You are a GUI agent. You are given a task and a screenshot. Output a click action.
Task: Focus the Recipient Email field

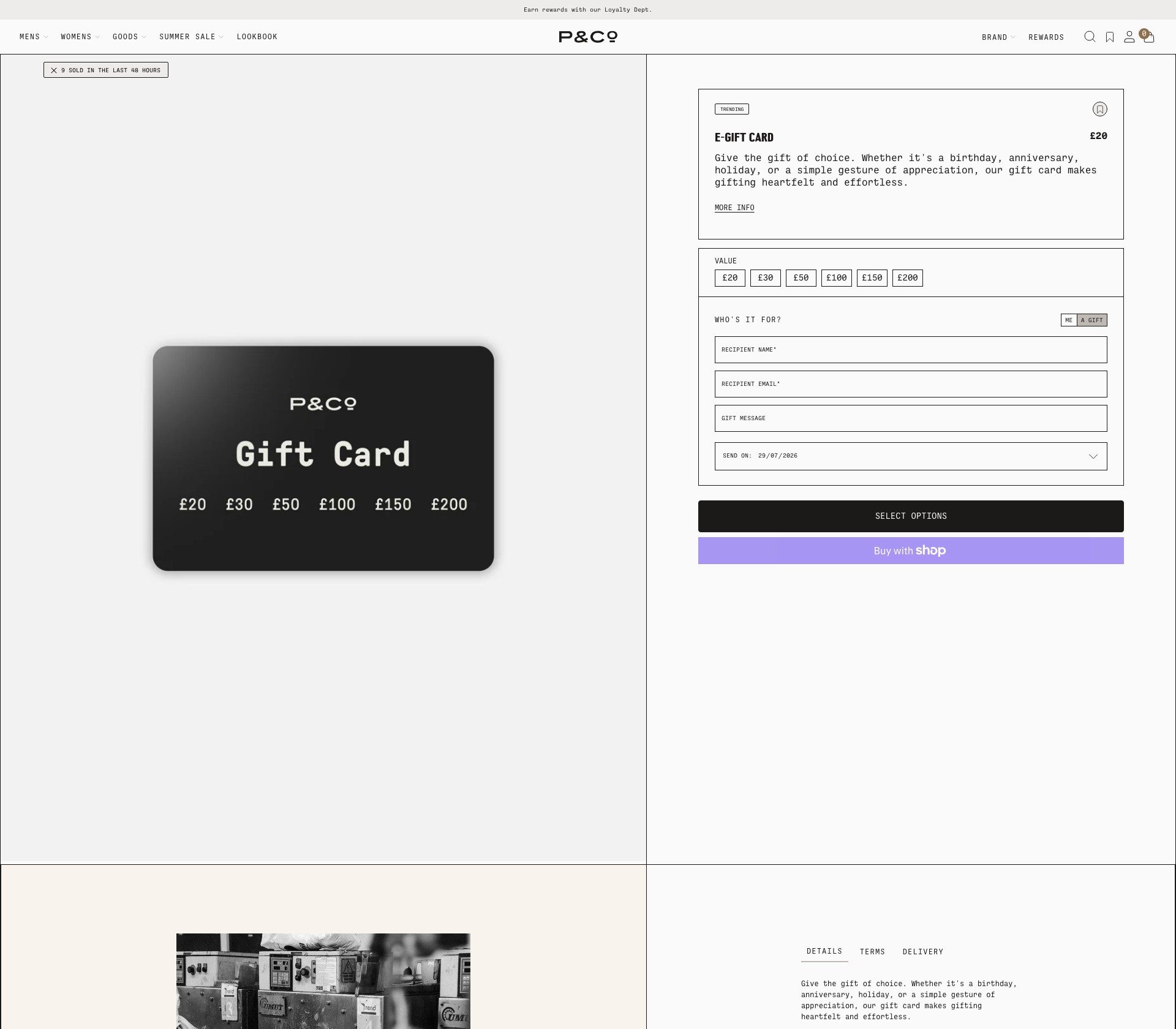click(911, 384)
